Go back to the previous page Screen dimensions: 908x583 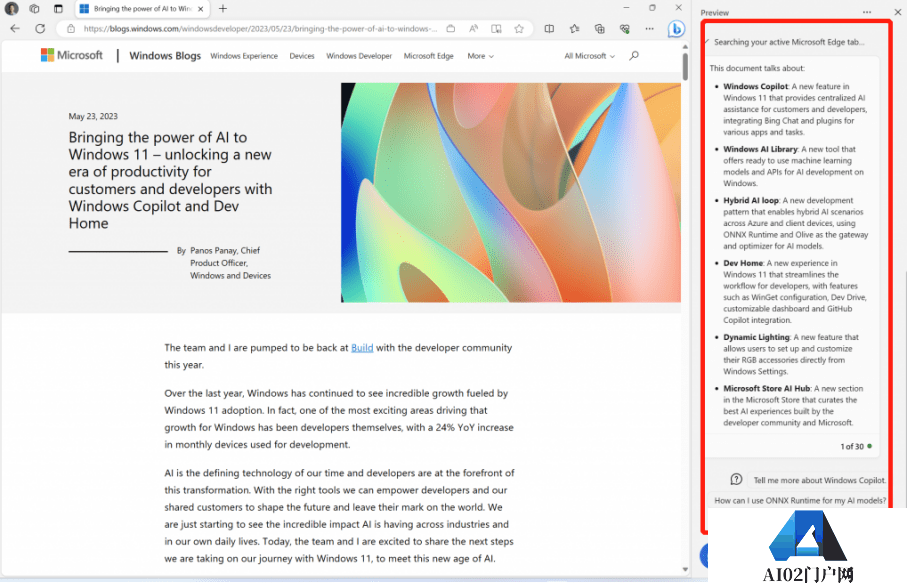15,28
